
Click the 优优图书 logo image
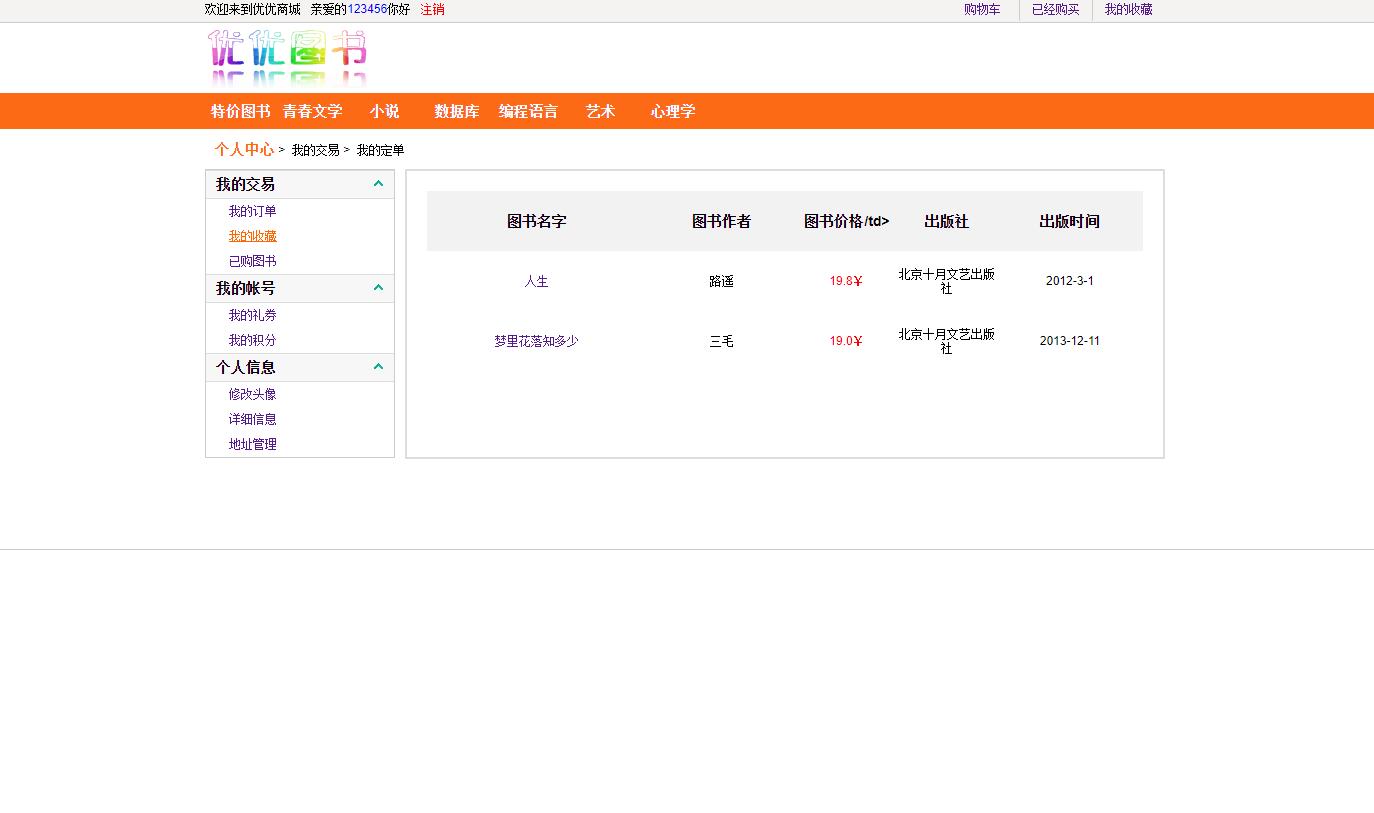click(x=288, y=57)
